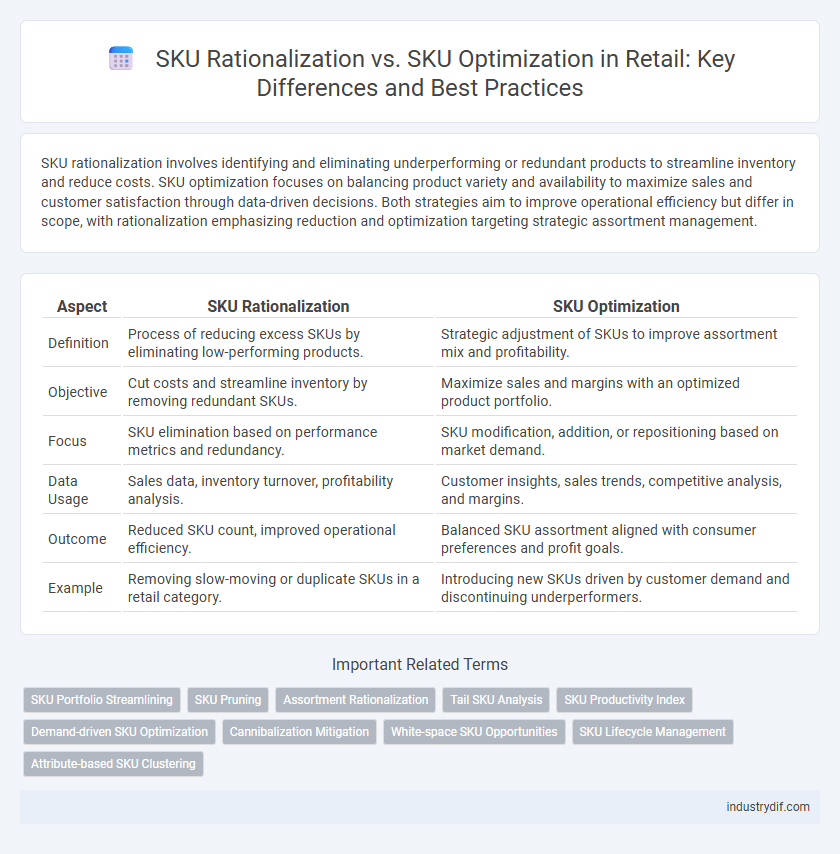Click the calendar grid icon beside the title
Viewport: 840px width, 854px height.
[121, 58]
